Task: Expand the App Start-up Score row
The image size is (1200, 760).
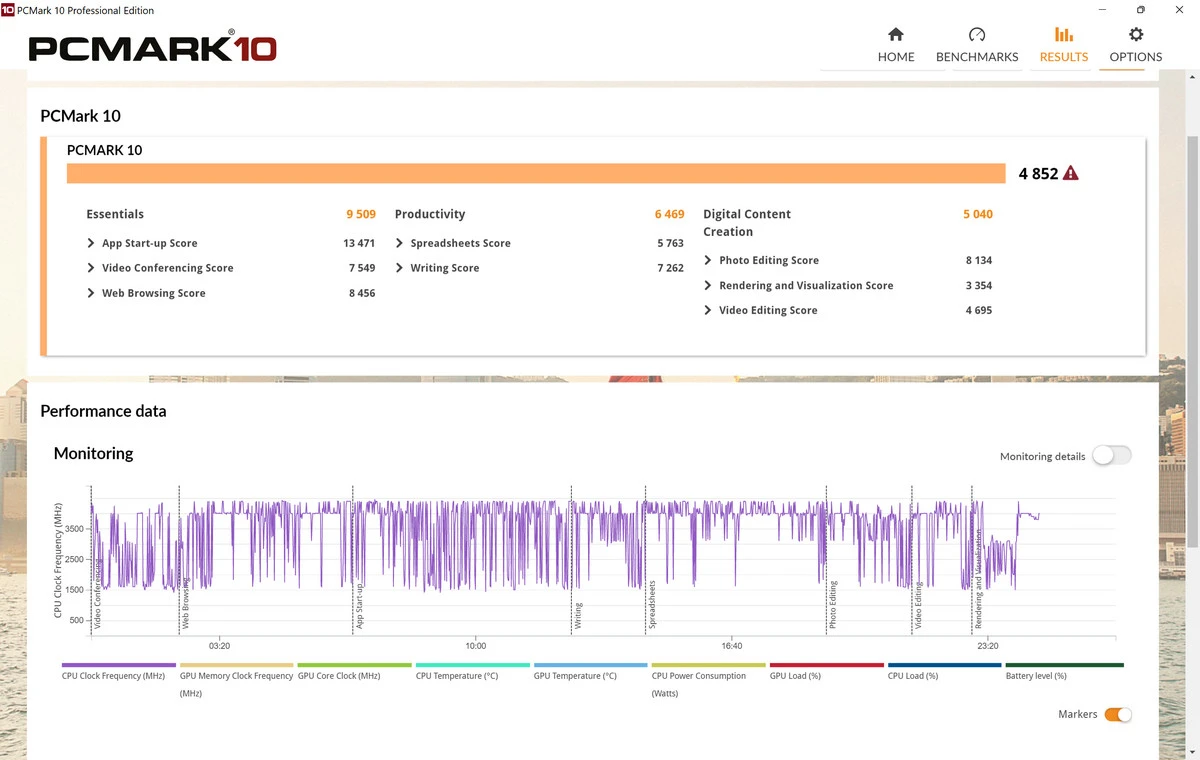Action: point(92,243)
